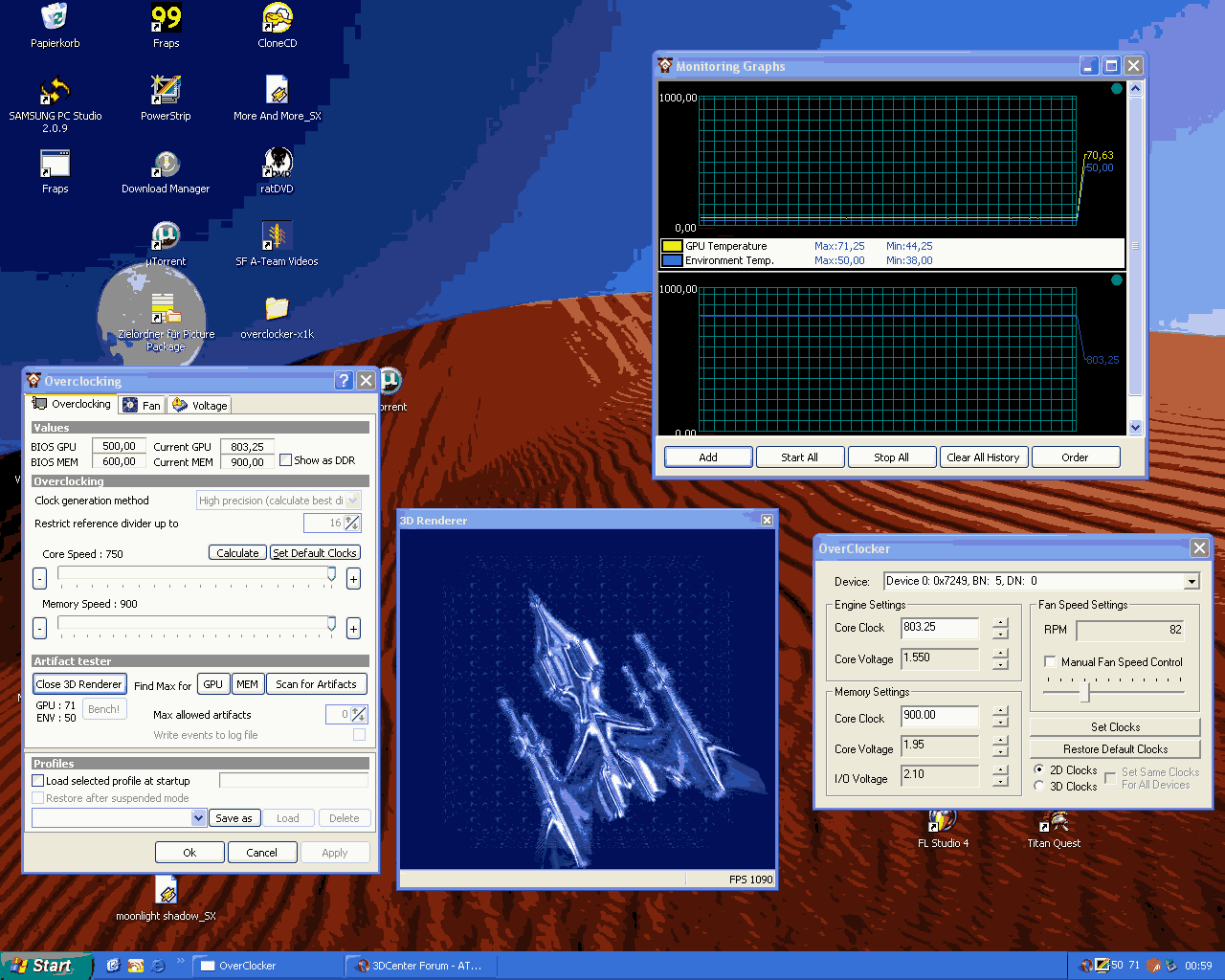Viewport: 1225px width, 980px height.
Task: Enable Manual Fan Speed Control
Action: point(1051,662)
